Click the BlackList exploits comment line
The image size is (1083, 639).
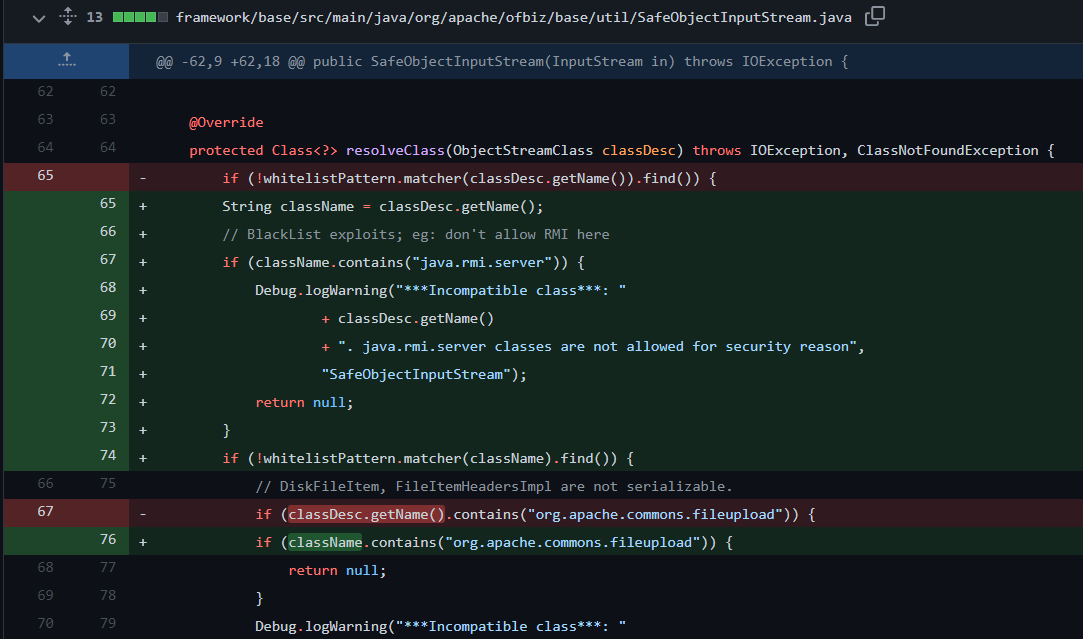[415, 233]
